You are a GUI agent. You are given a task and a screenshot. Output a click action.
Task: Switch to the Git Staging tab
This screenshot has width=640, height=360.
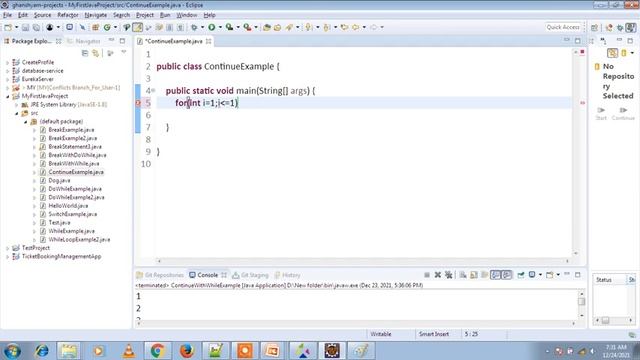[250, 275]
